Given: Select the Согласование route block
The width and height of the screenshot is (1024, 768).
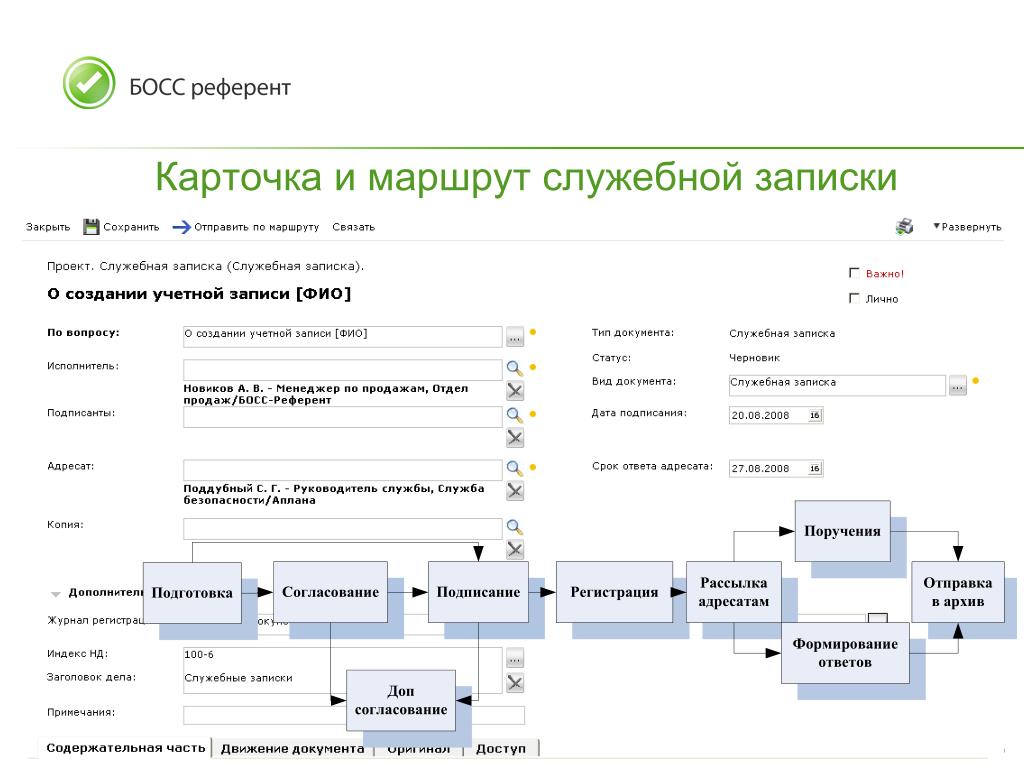Looking at the screenshot, I should pyautogui.click(x=330, y=592).
